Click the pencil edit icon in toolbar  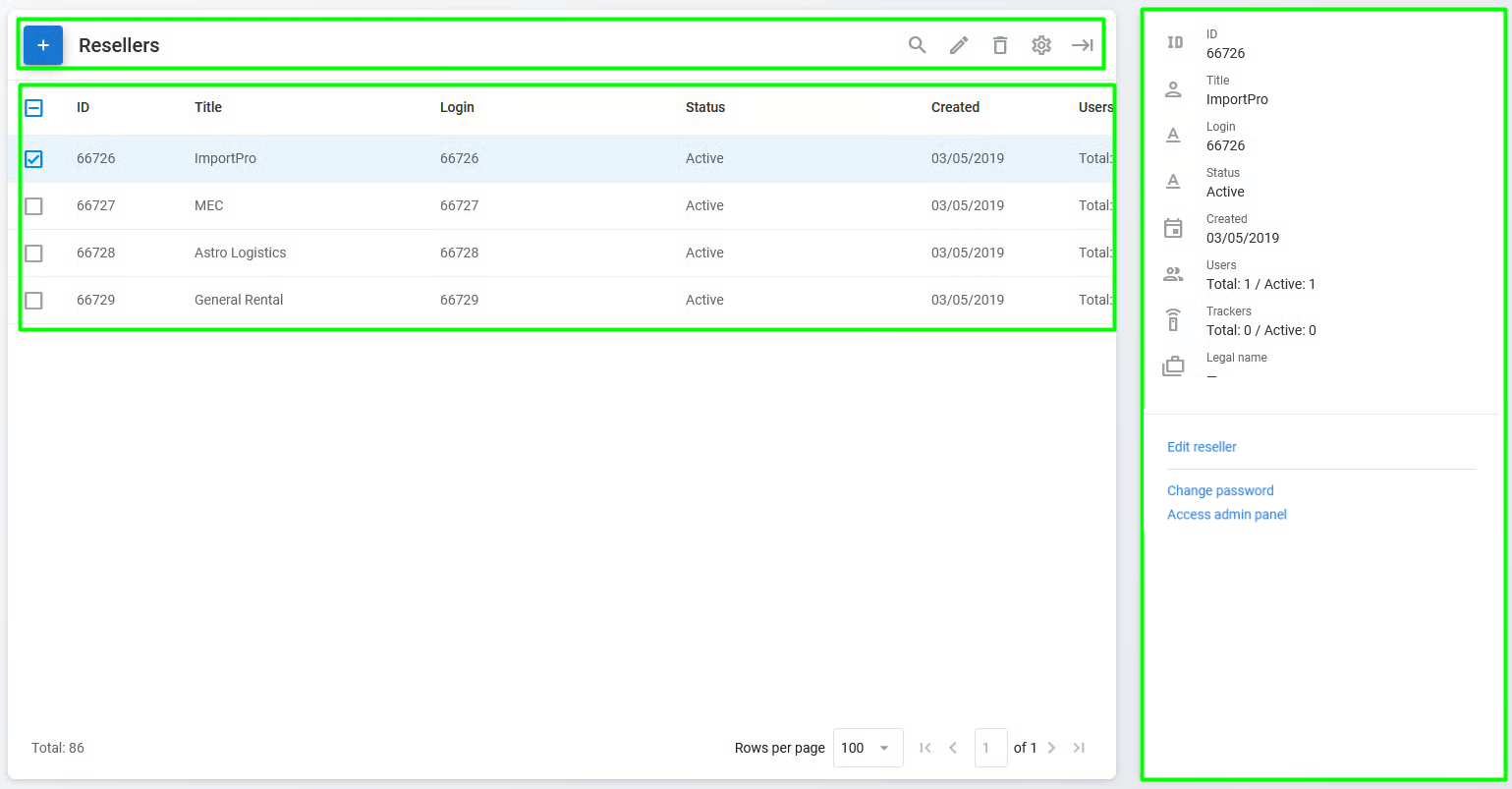(959, 45)
